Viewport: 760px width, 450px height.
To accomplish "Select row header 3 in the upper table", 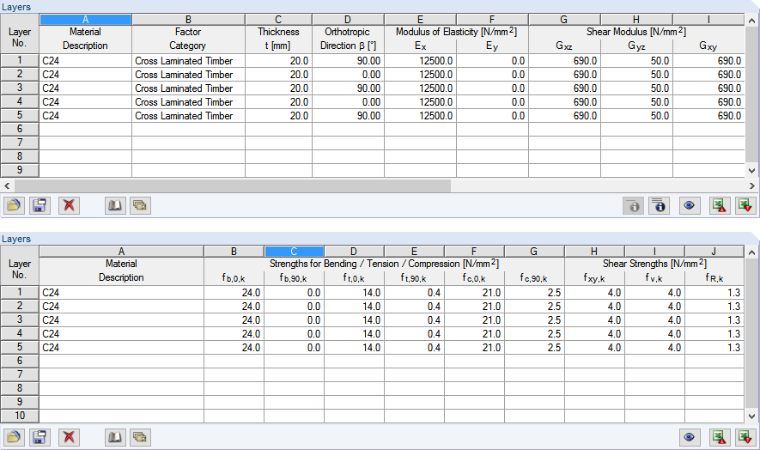I will (x=19, y=88).
